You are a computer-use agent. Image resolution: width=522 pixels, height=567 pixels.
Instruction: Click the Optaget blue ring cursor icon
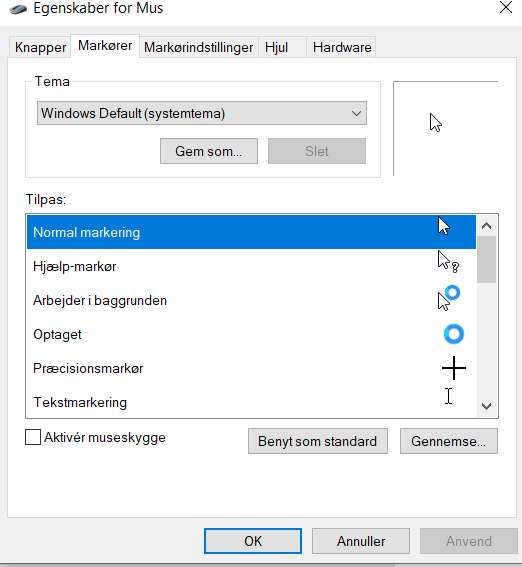[x=454, y=334]
